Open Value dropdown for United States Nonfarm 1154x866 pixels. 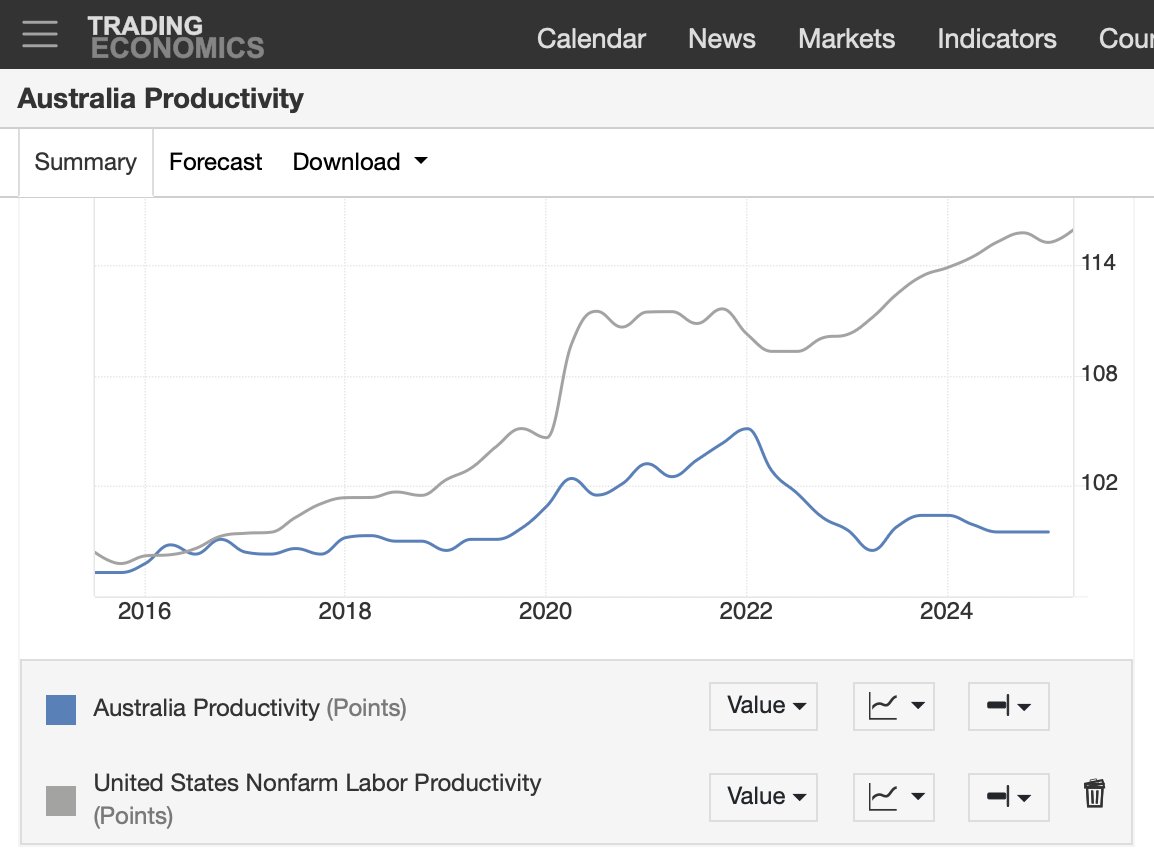[763, 797]
